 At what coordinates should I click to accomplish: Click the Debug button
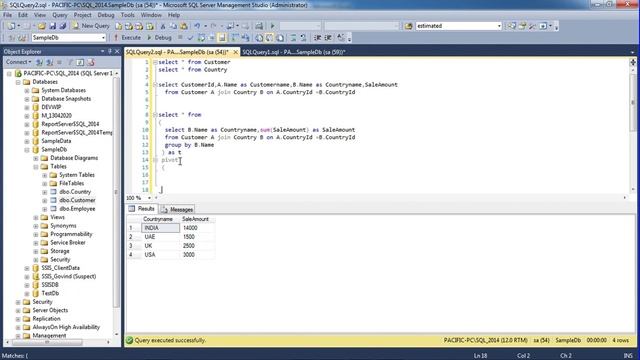pos(159,38)
